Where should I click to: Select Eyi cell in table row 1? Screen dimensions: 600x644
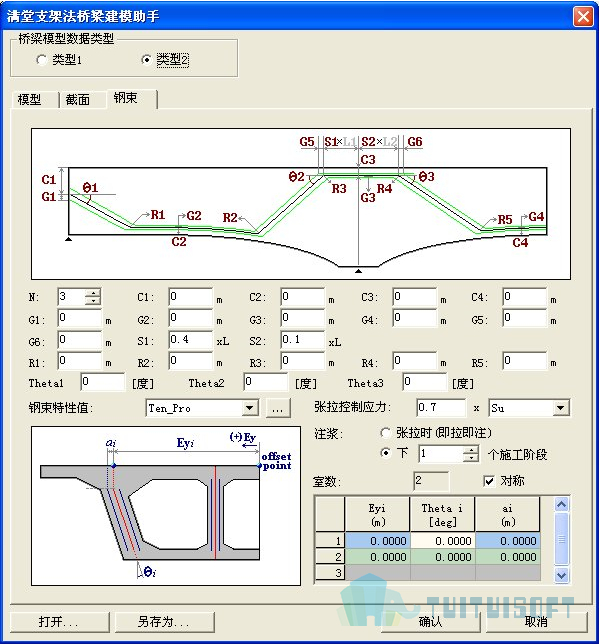377,541
